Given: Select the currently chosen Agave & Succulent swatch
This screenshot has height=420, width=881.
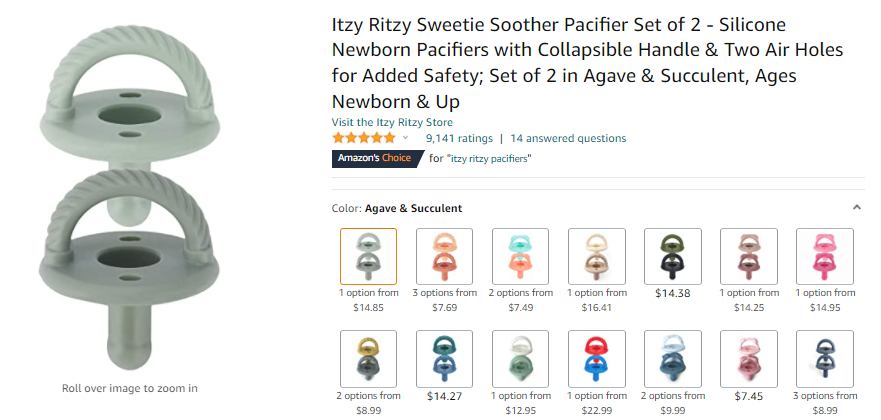Looking at the screenshot, I should 368,257.
